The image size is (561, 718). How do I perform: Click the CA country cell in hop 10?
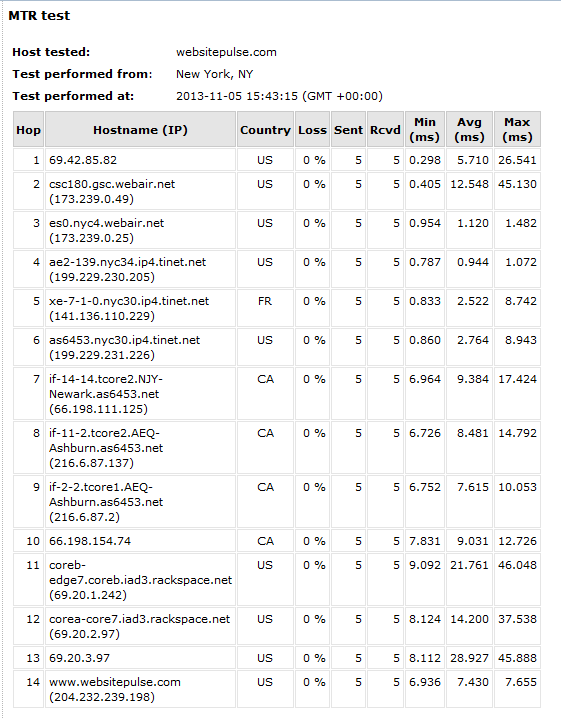pos(265,541)
